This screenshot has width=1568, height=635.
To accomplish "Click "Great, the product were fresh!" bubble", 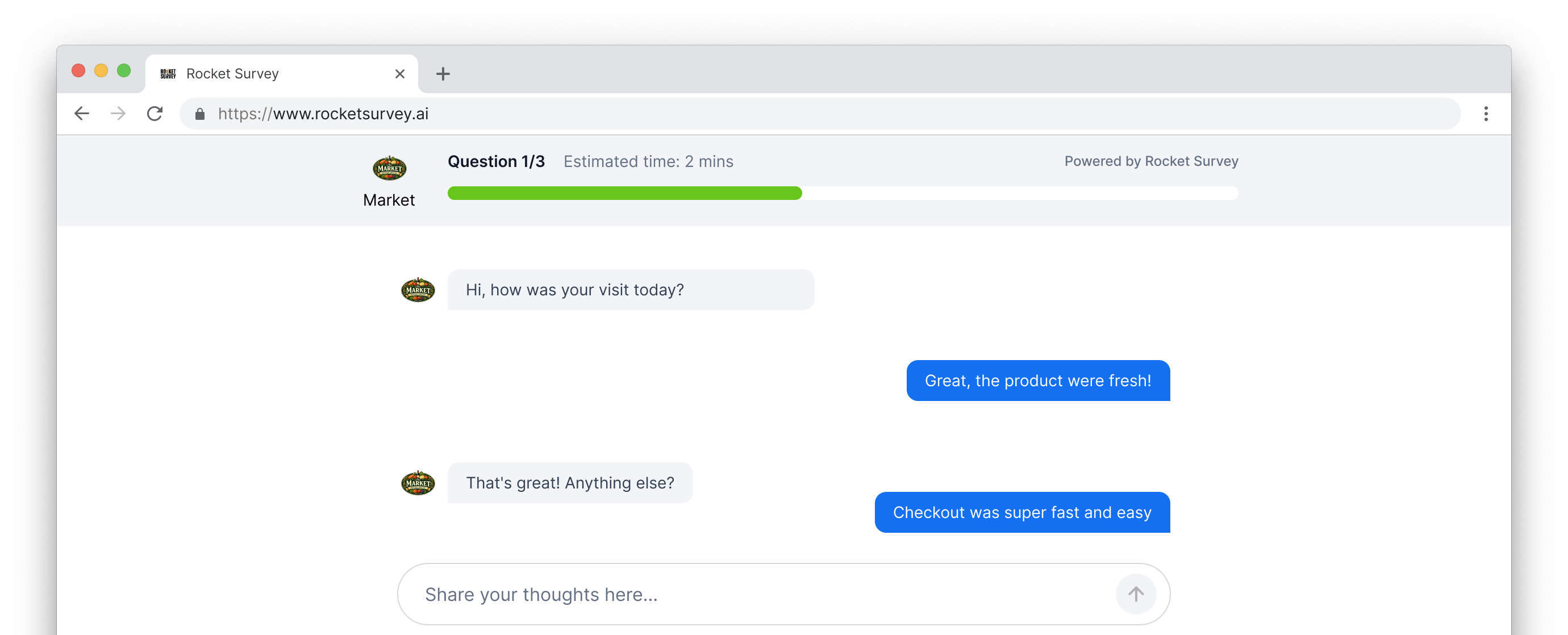I will coord(1038,381).
